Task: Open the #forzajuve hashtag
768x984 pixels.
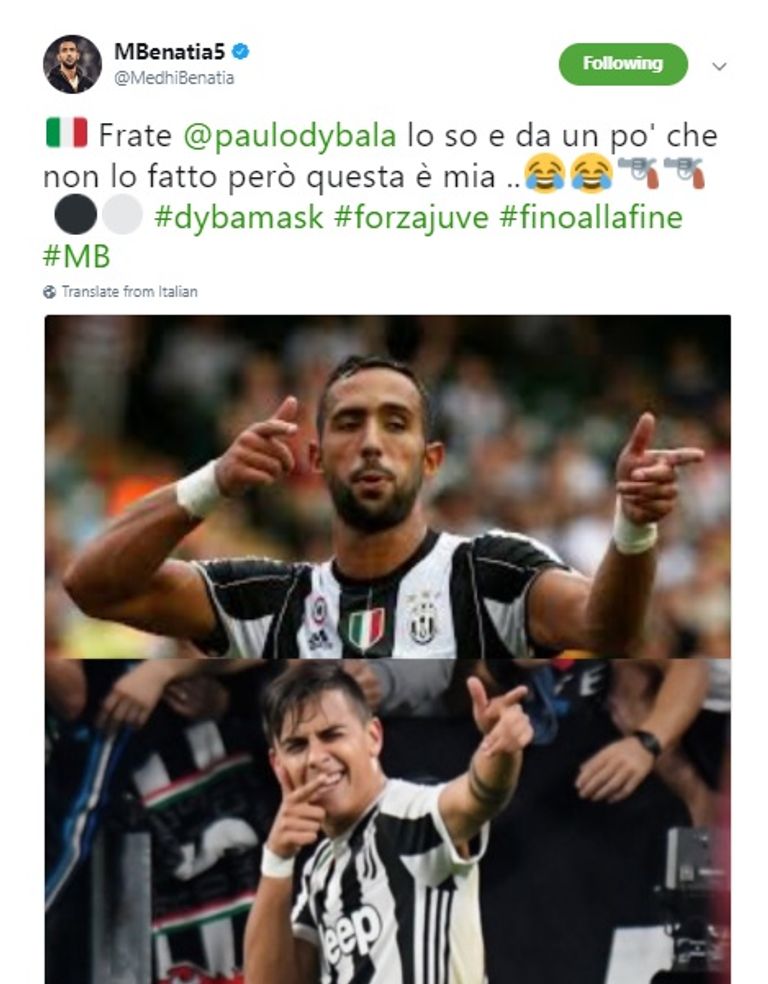Action: point(411,217)
